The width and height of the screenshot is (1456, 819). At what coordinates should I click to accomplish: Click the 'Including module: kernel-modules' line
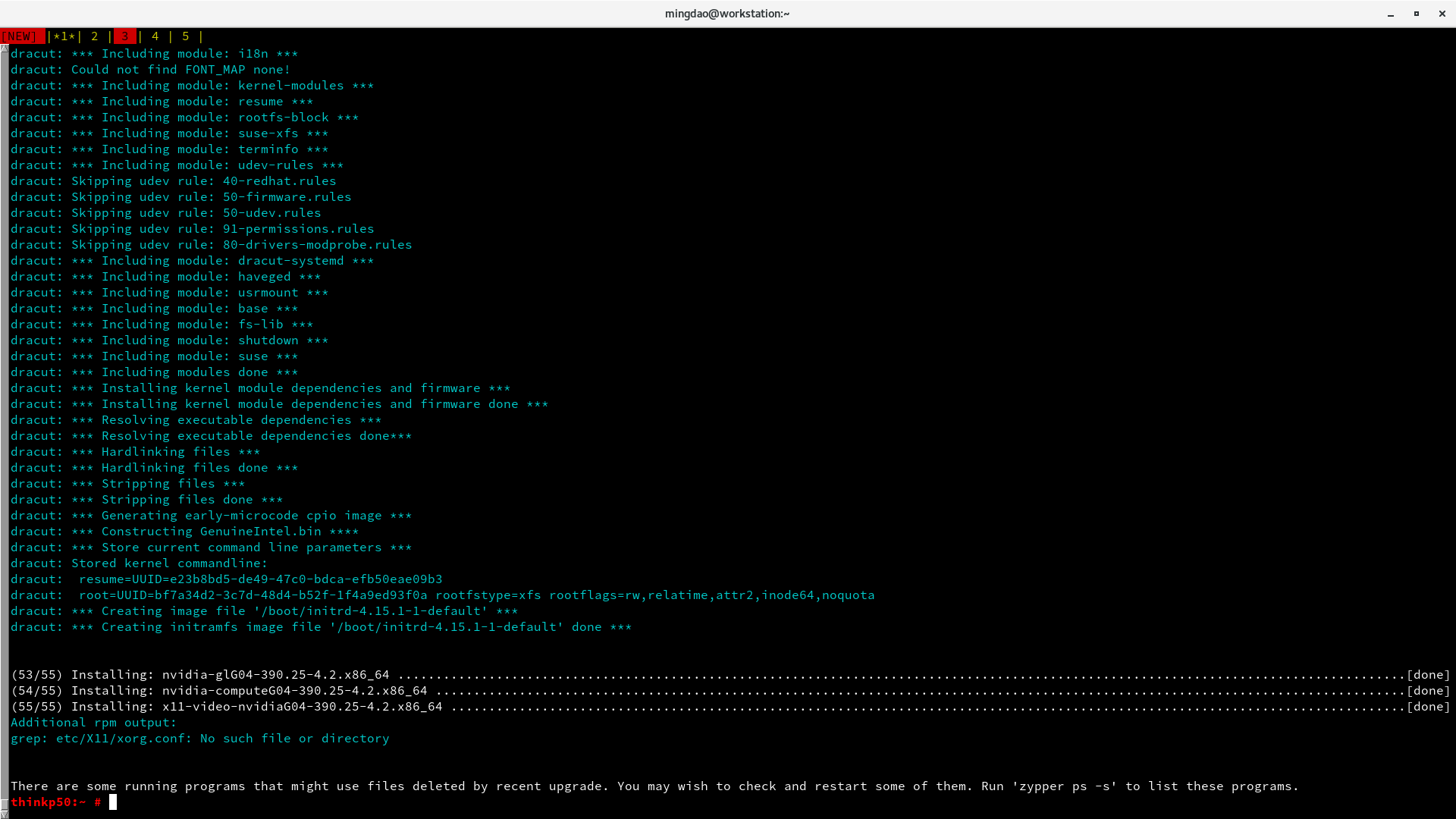tap(193, 86)
